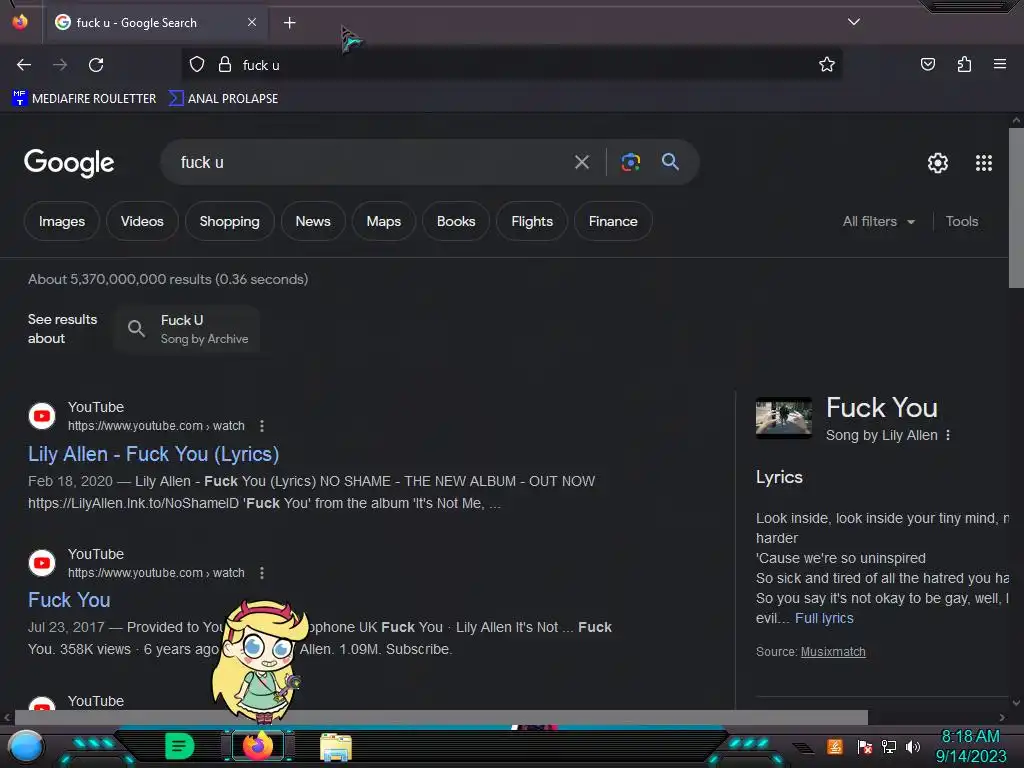Click the second result's YouTube favicon
The width and height of the screenshot is (1024, 768).
click(x=42, y=563)
